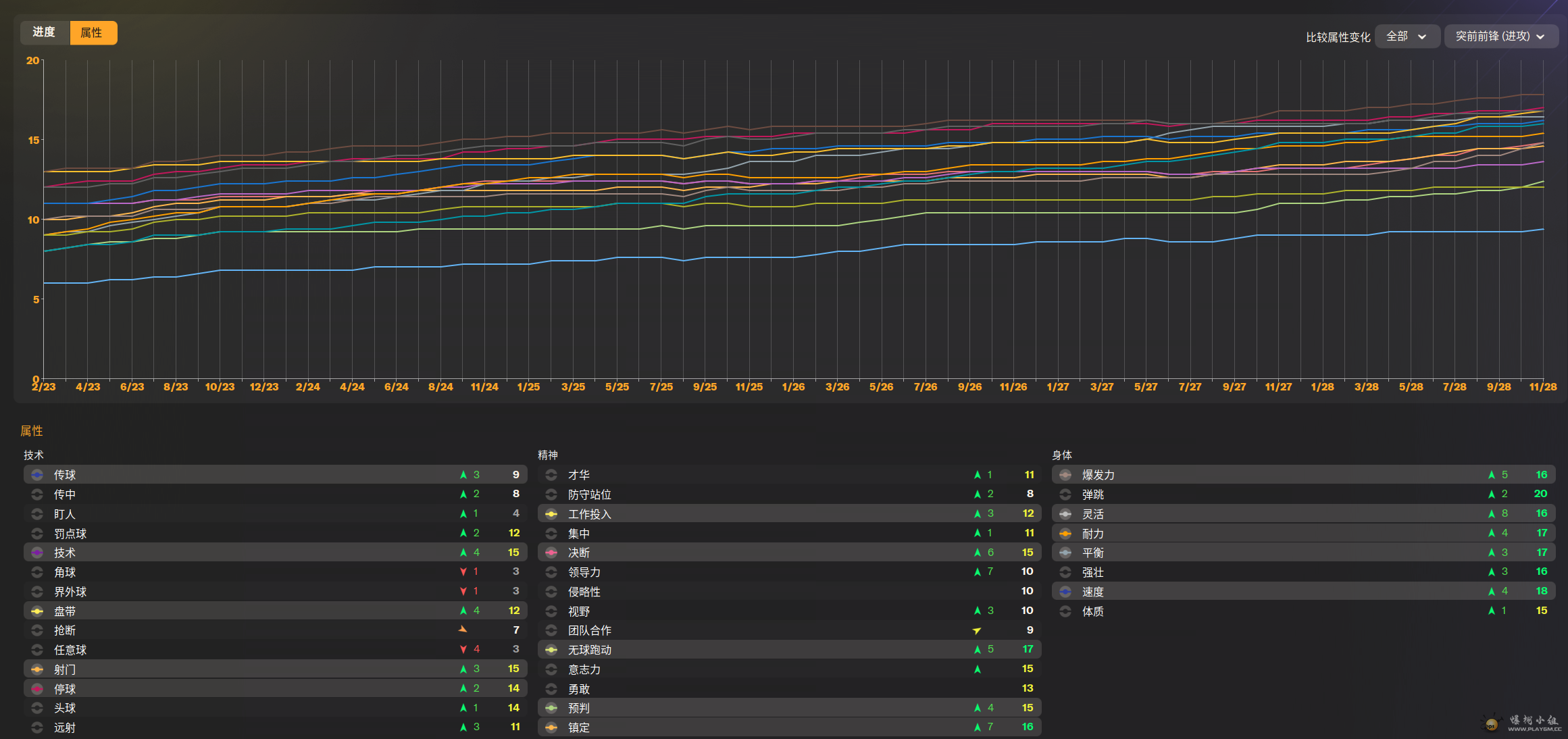The width and height of the screenshot is (1568, 739).
Task: Toggle the 传中 graph line indicator
Action: pyautogui.click(x=37, y=494)
